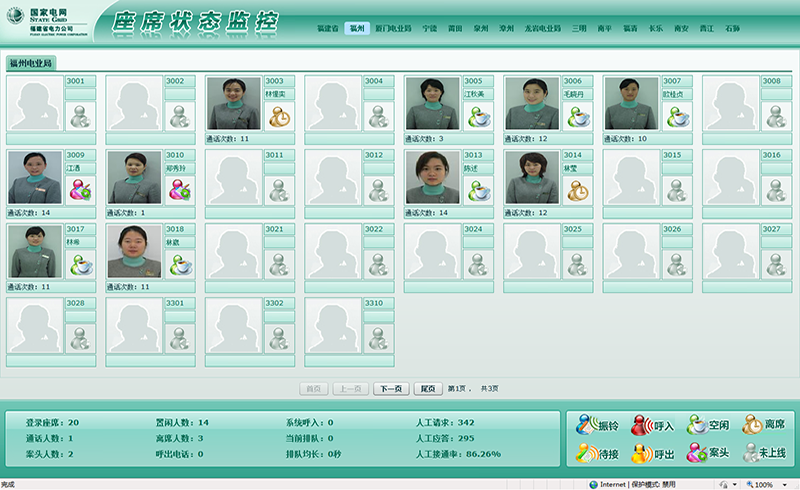Click the agent photo for seat 3018
The image size is (800, 490).
tap(135, 252)
